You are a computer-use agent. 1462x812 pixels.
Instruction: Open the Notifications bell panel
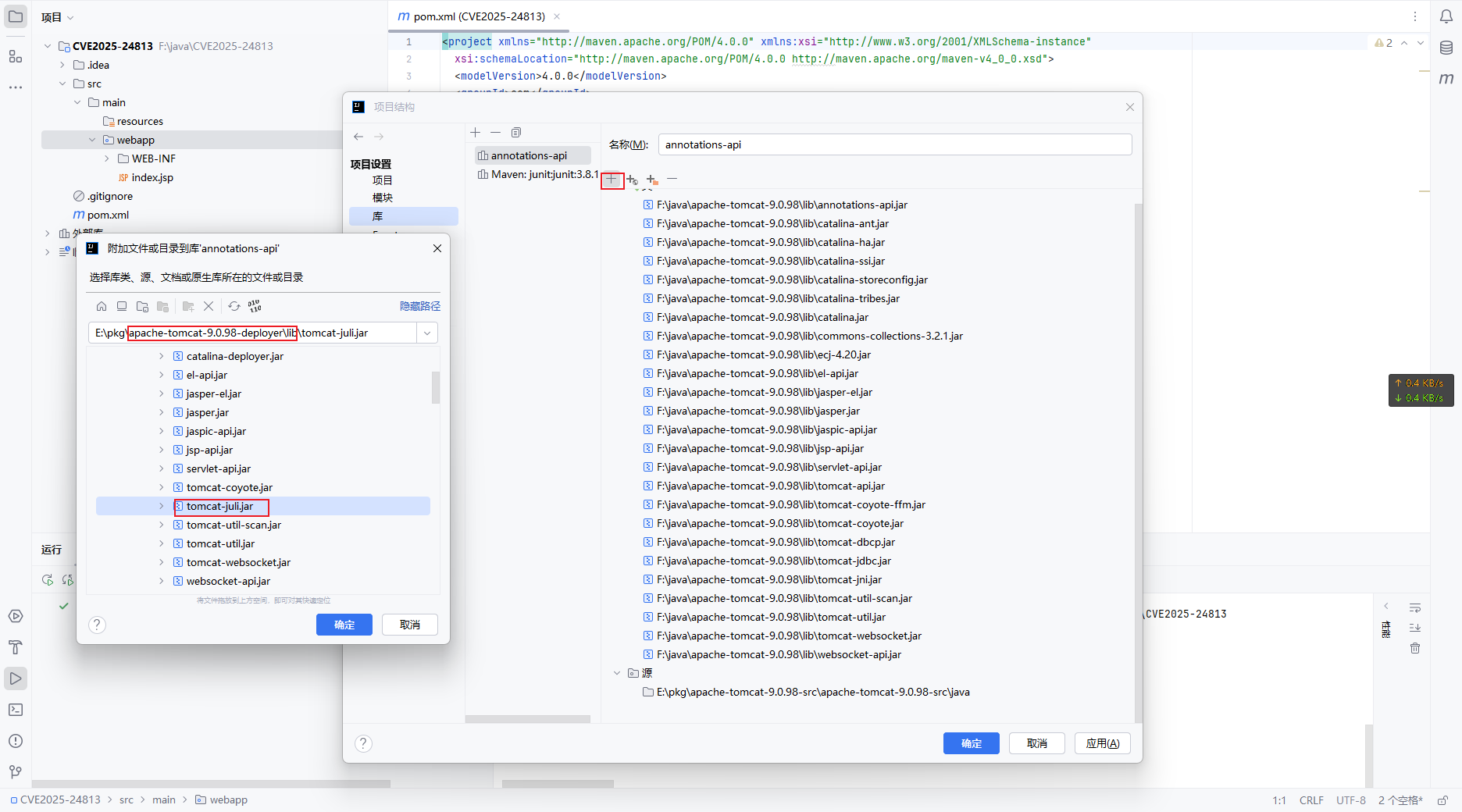pyautogui.click(x=1446, y=16)
